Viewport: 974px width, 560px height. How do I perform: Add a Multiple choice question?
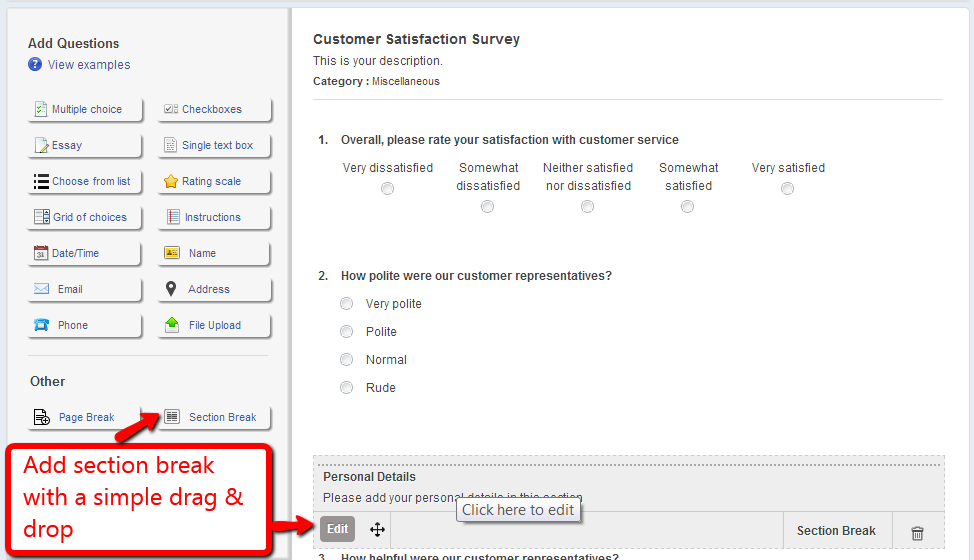click(x=85, y=109)
